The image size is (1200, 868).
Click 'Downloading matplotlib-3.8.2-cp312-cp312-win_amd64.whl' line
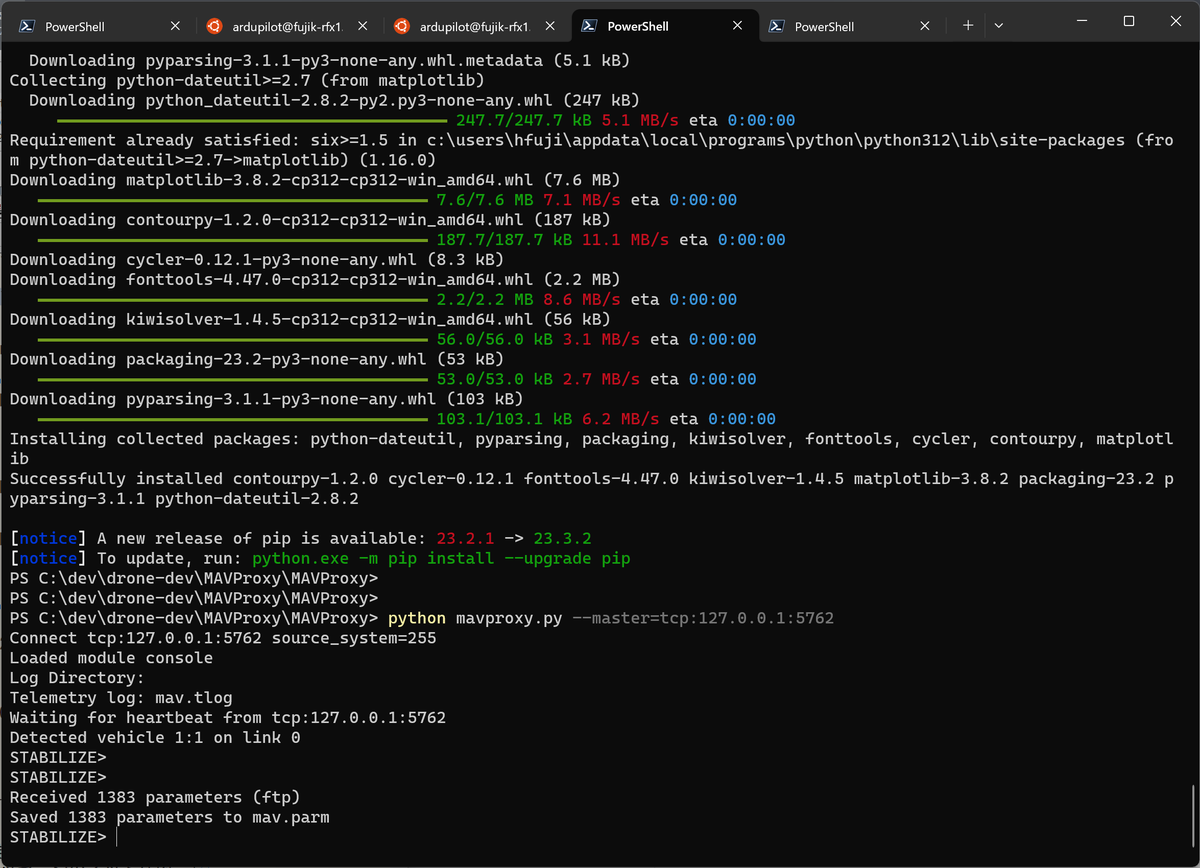coord(315,180)
